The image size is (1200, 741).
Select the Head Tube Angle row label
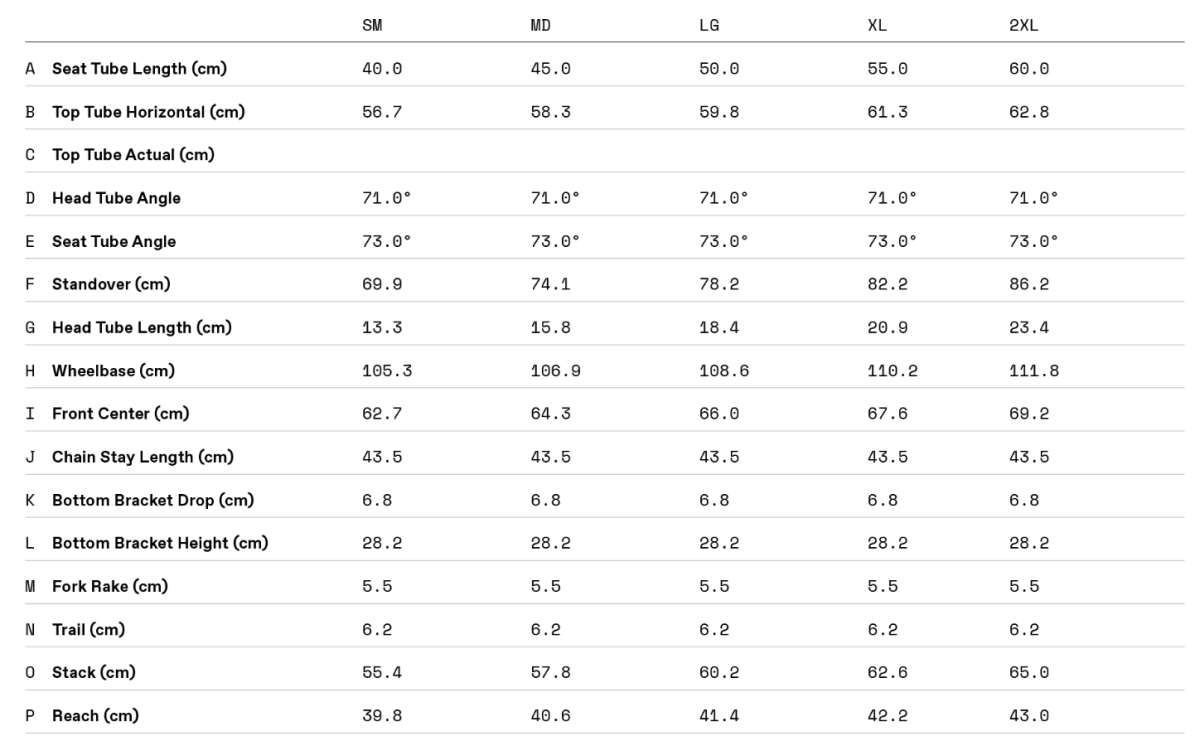click(x=116, y=198)
